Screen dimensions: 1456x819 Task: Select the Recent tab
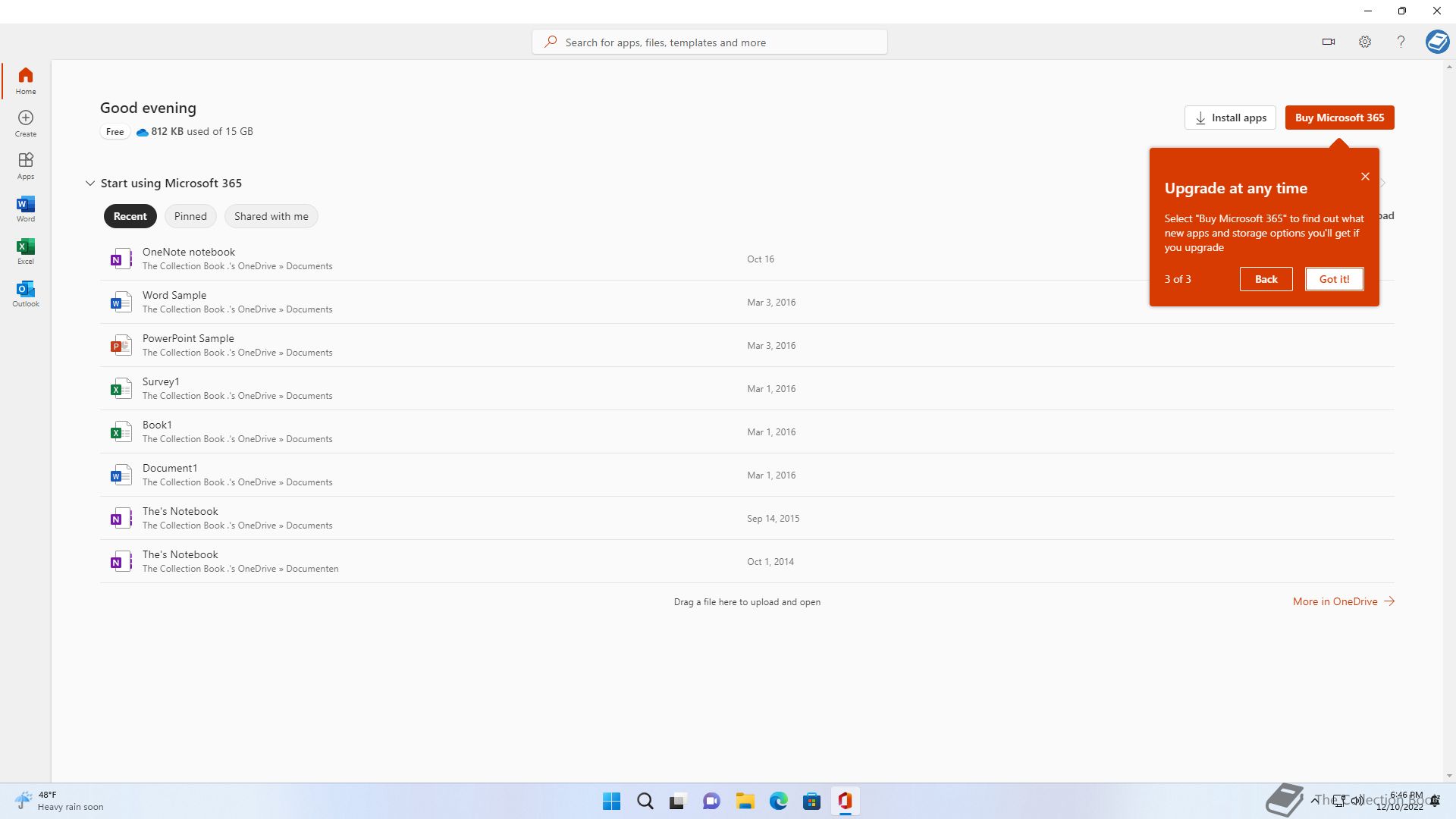(130, 216)
